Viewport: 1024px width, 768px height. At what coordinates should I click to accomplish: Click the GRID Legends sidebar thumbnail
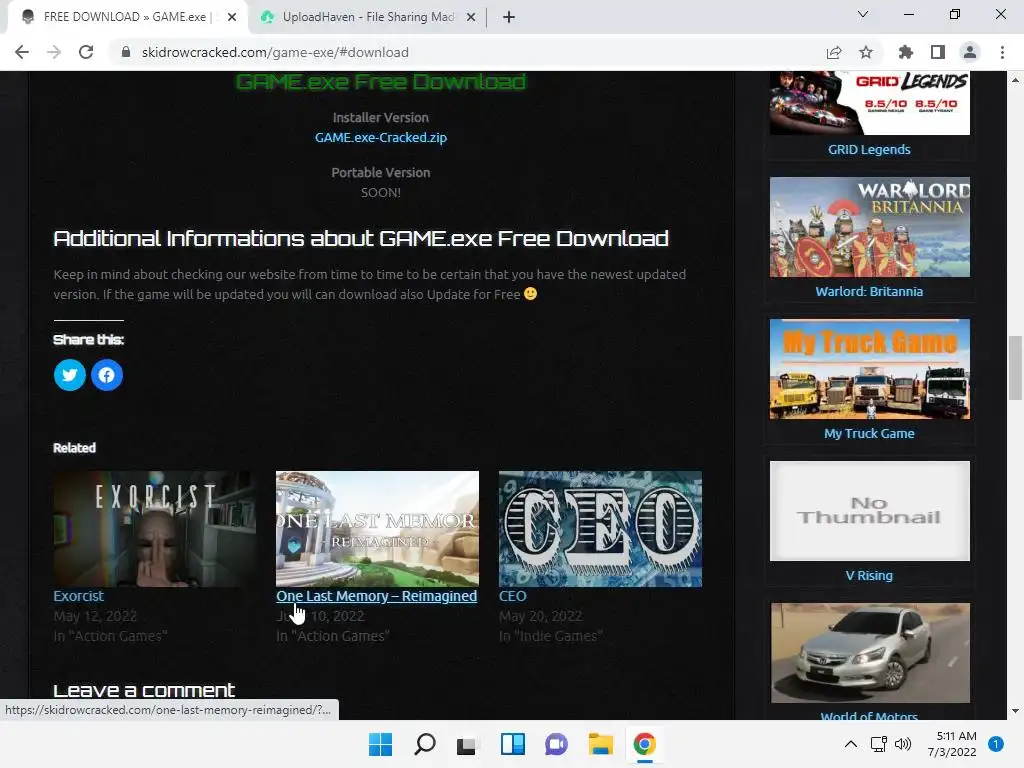click(869, 103)
